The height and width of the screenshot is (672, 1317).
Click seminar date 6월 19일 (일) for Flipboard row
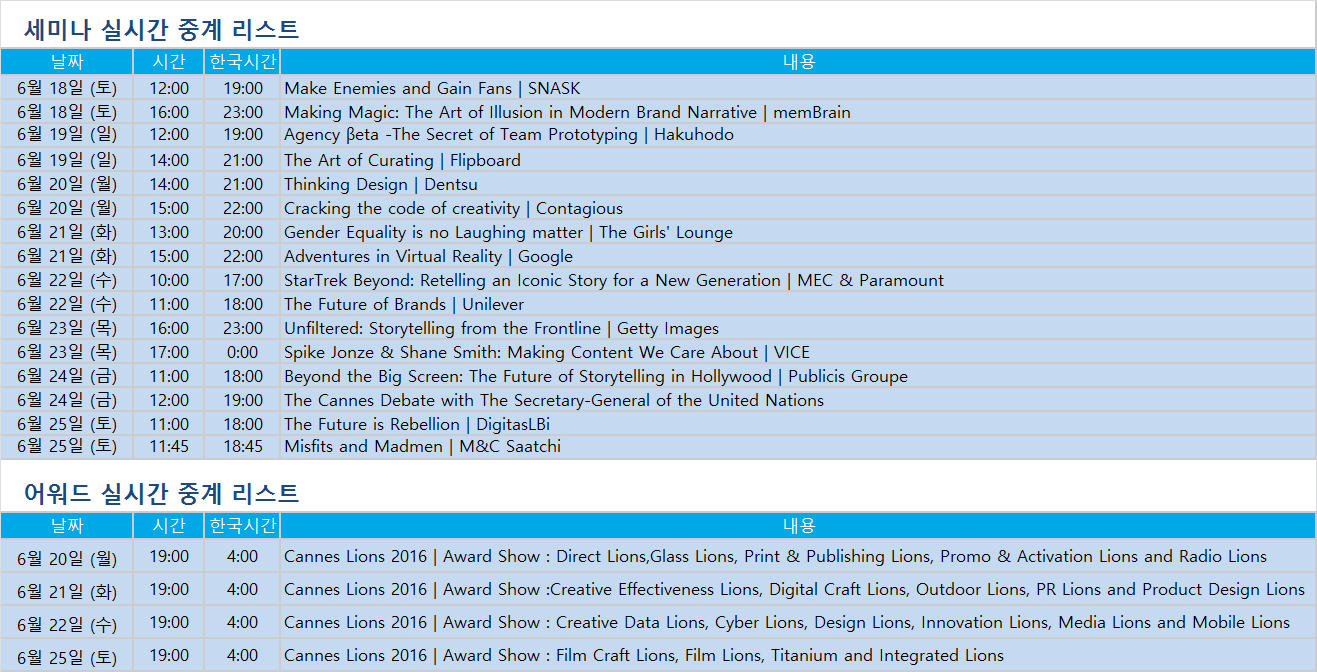coord(67,160)
